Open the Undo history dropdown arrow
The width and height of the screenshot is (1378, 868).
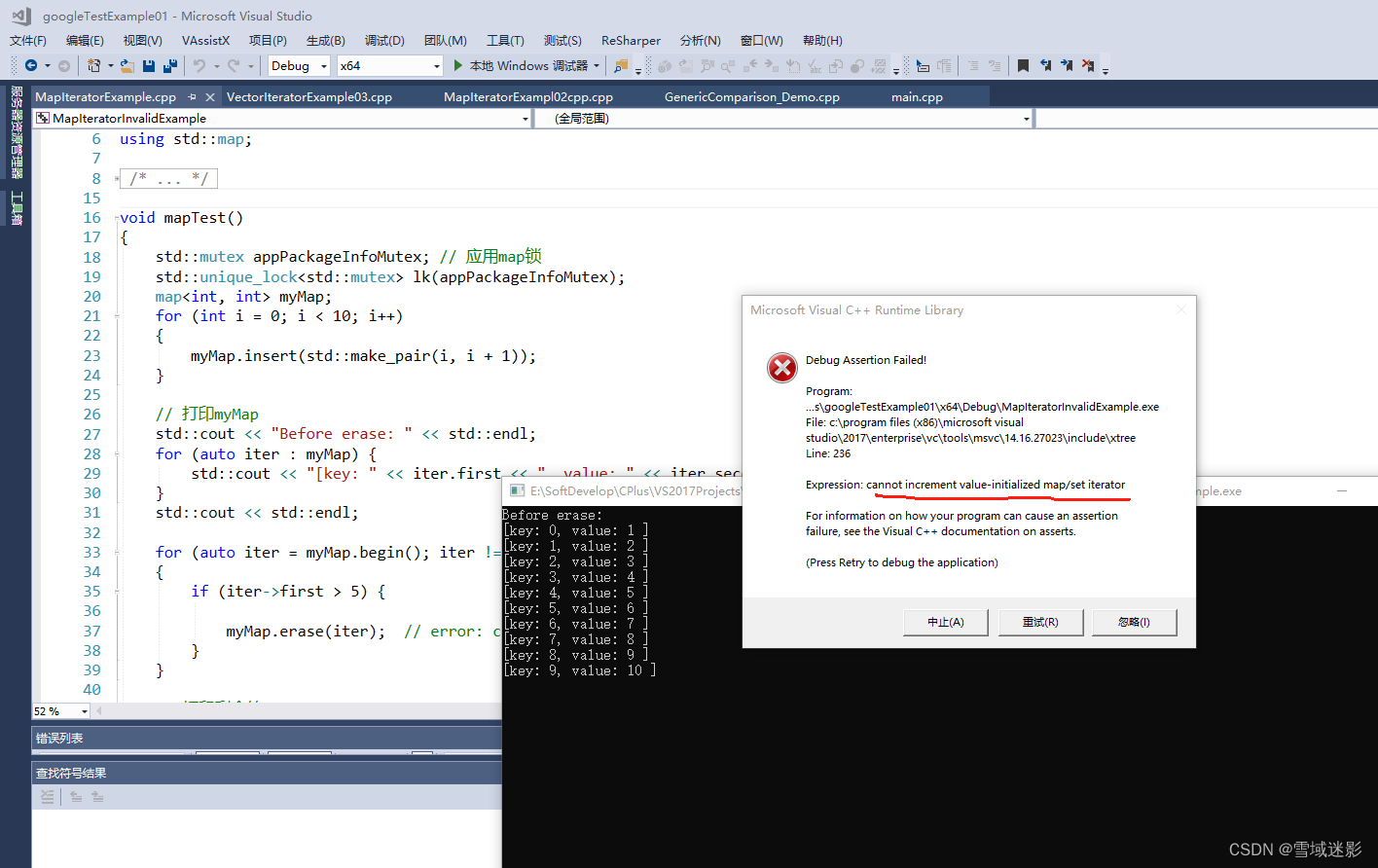click(x=216, y=65)
